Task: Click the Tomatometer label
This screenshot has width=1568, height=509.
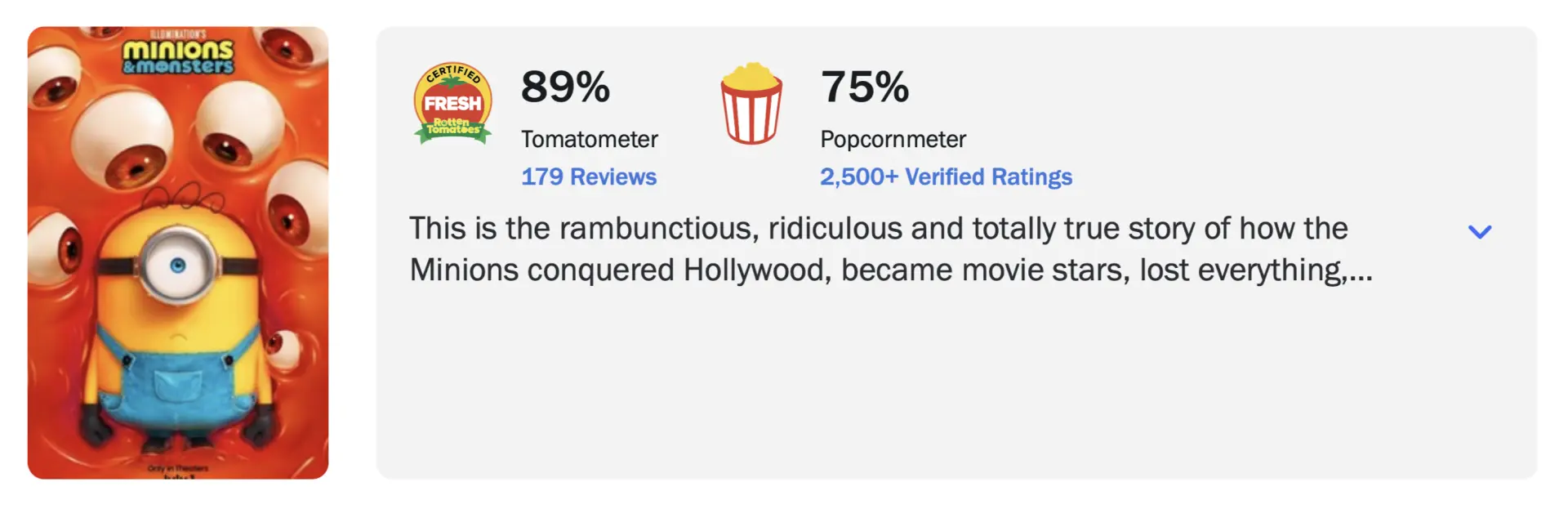Action: (590, 140)
